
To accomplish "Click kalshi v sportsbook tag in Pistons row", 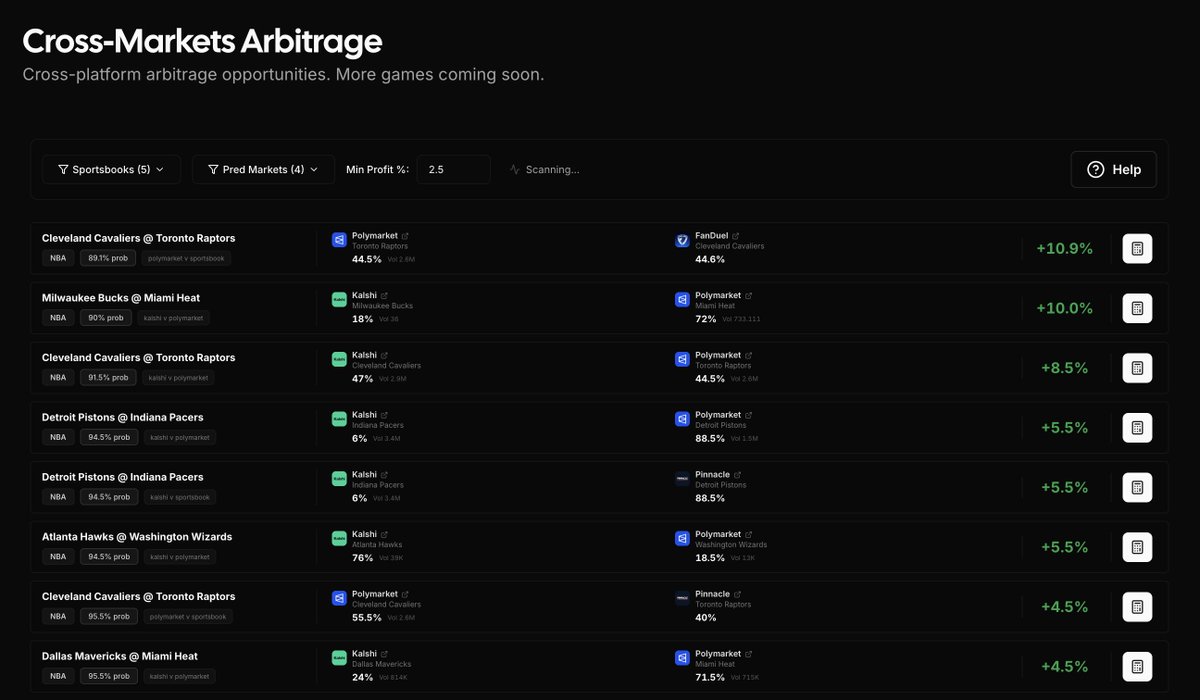I will [x=178, y=497].
